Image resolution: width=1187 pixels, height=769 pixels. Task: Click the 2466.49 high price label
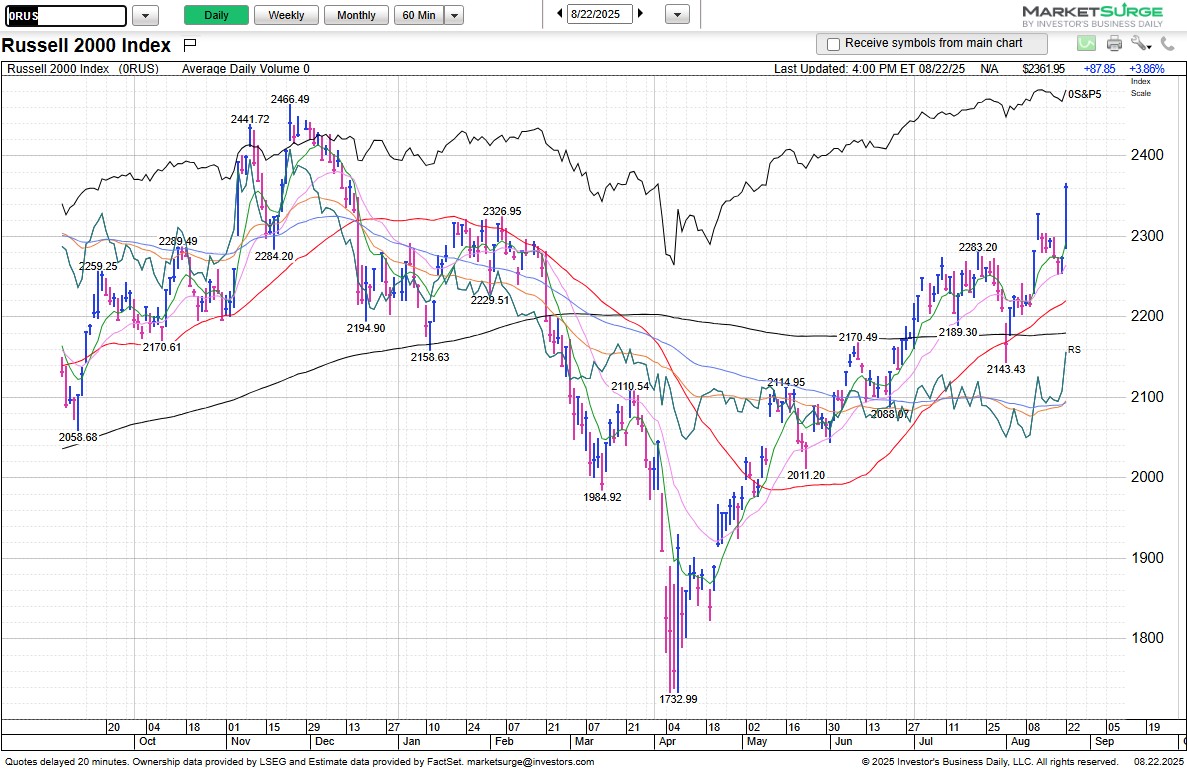pyautogui.click(x=290, y=99)
